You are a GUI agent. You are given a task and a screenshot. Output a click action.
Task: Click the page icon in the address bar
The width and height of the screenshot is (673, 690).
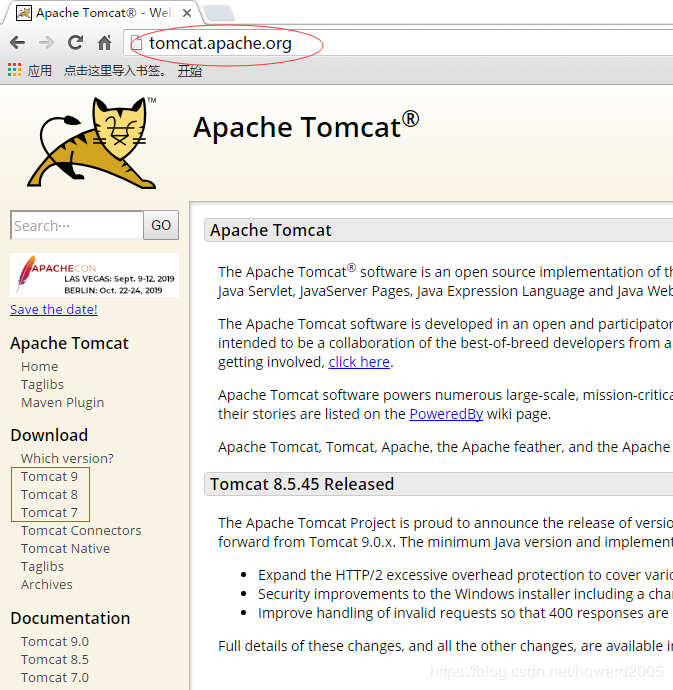pyautogui.click(x=137, y=43)
